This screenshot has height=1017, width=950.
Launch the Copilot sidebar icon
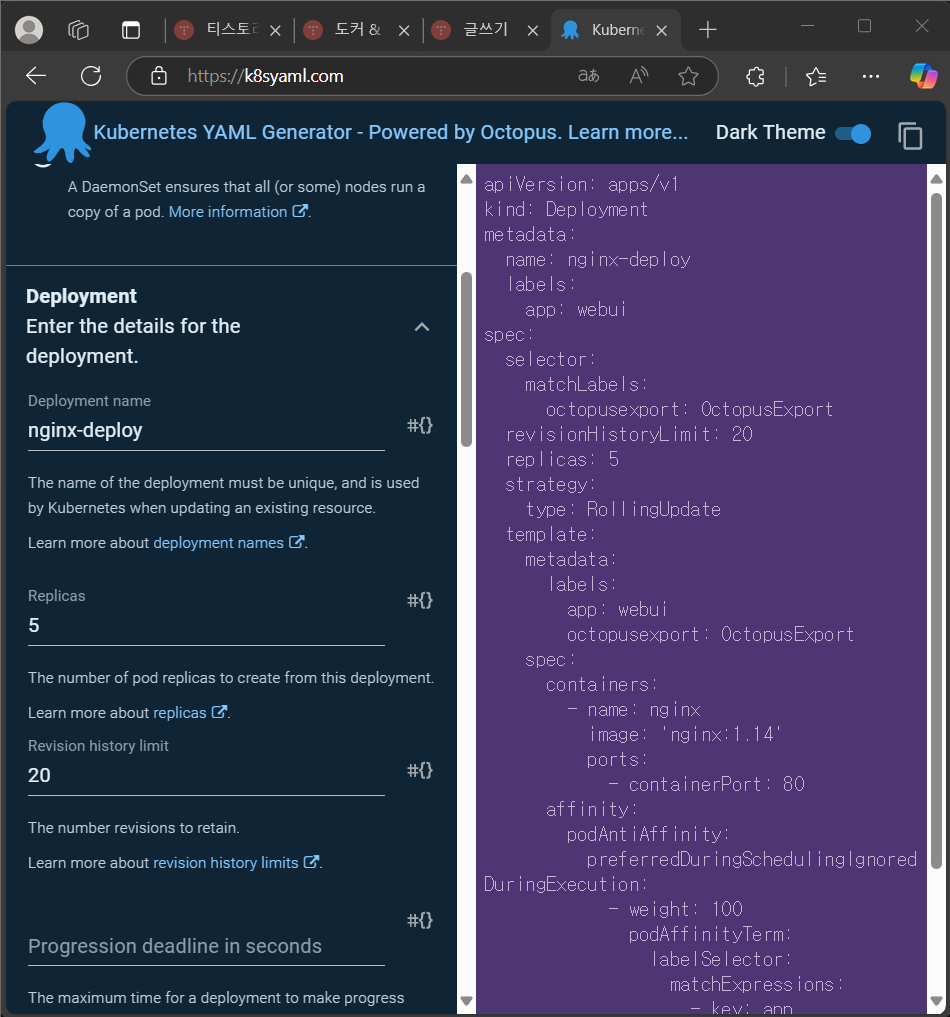tap(923, 76)
